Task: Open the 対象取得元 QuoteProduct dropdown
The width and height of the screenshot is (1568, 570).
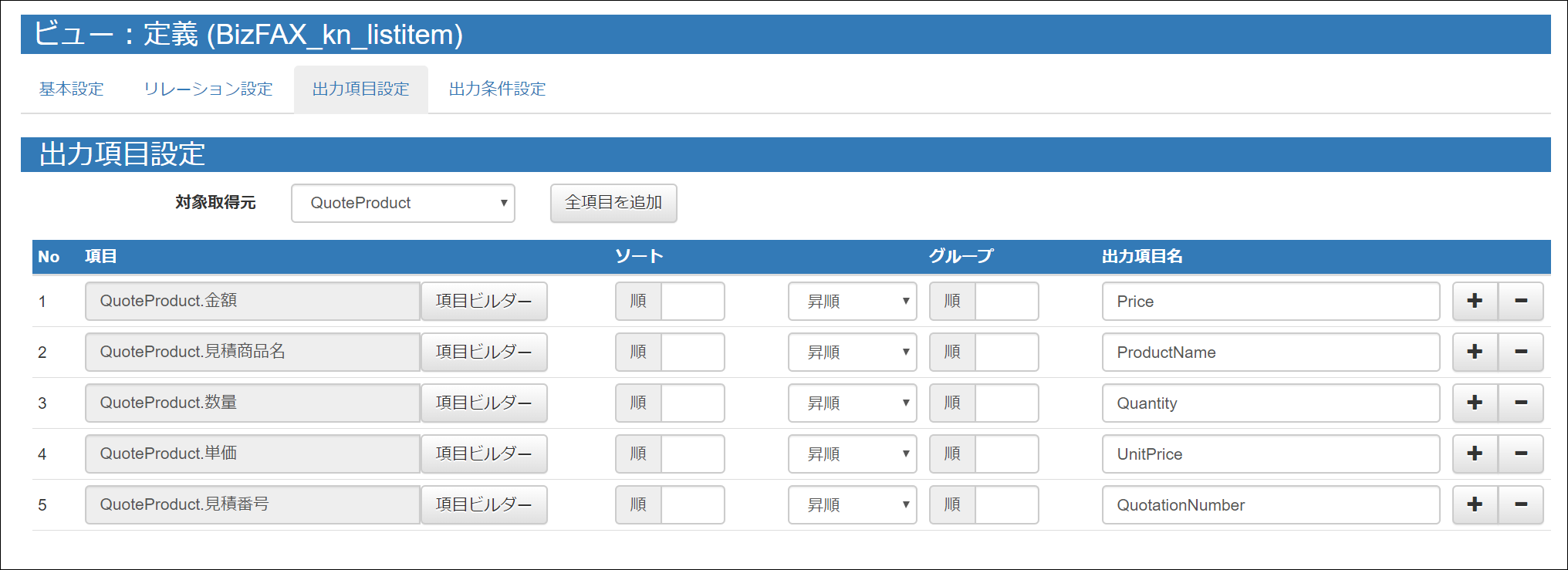Action: (402, 203)
